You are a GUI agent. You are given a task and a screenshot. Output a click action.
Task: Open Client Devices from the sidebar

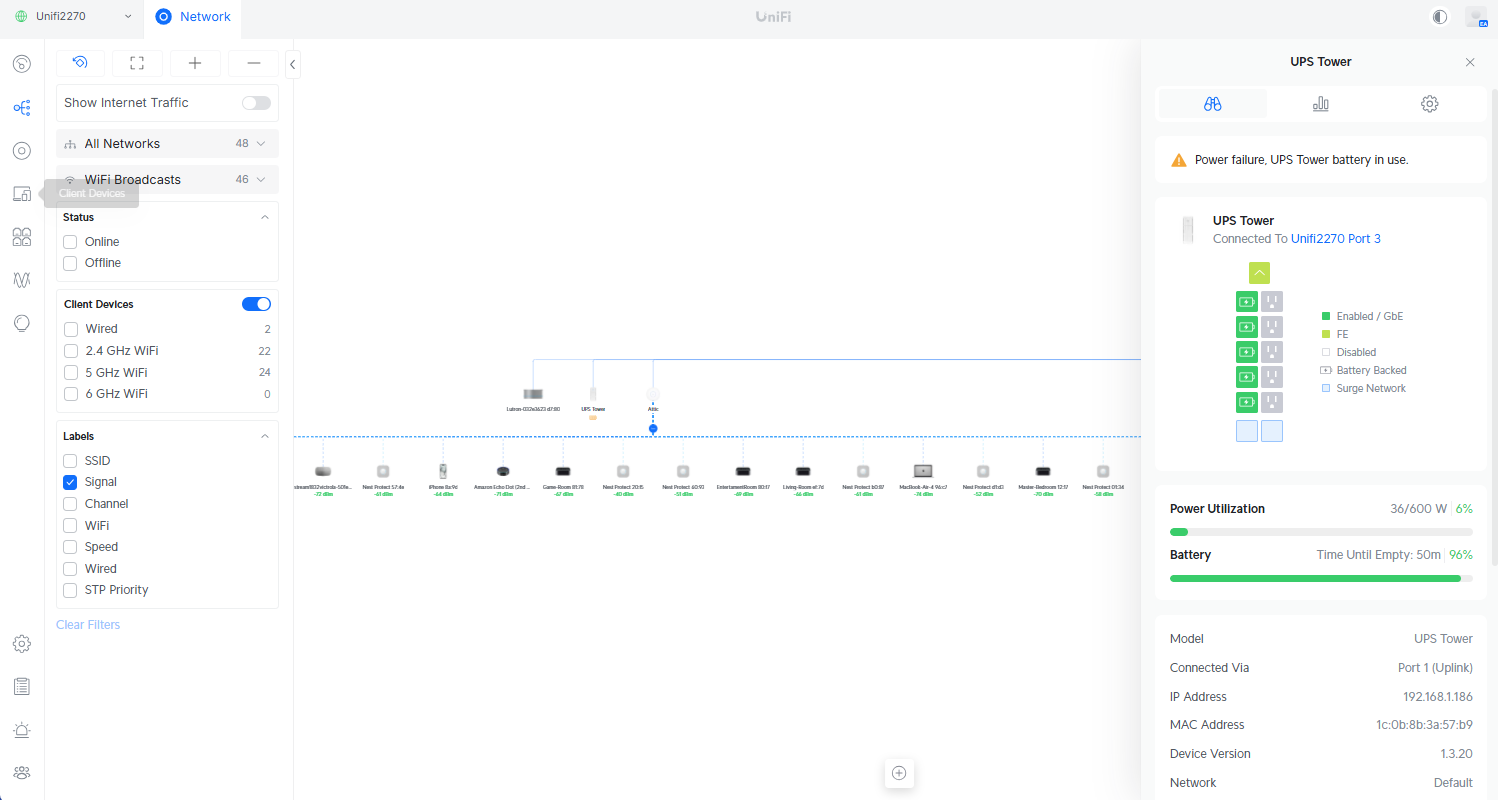tap(22, 194)
